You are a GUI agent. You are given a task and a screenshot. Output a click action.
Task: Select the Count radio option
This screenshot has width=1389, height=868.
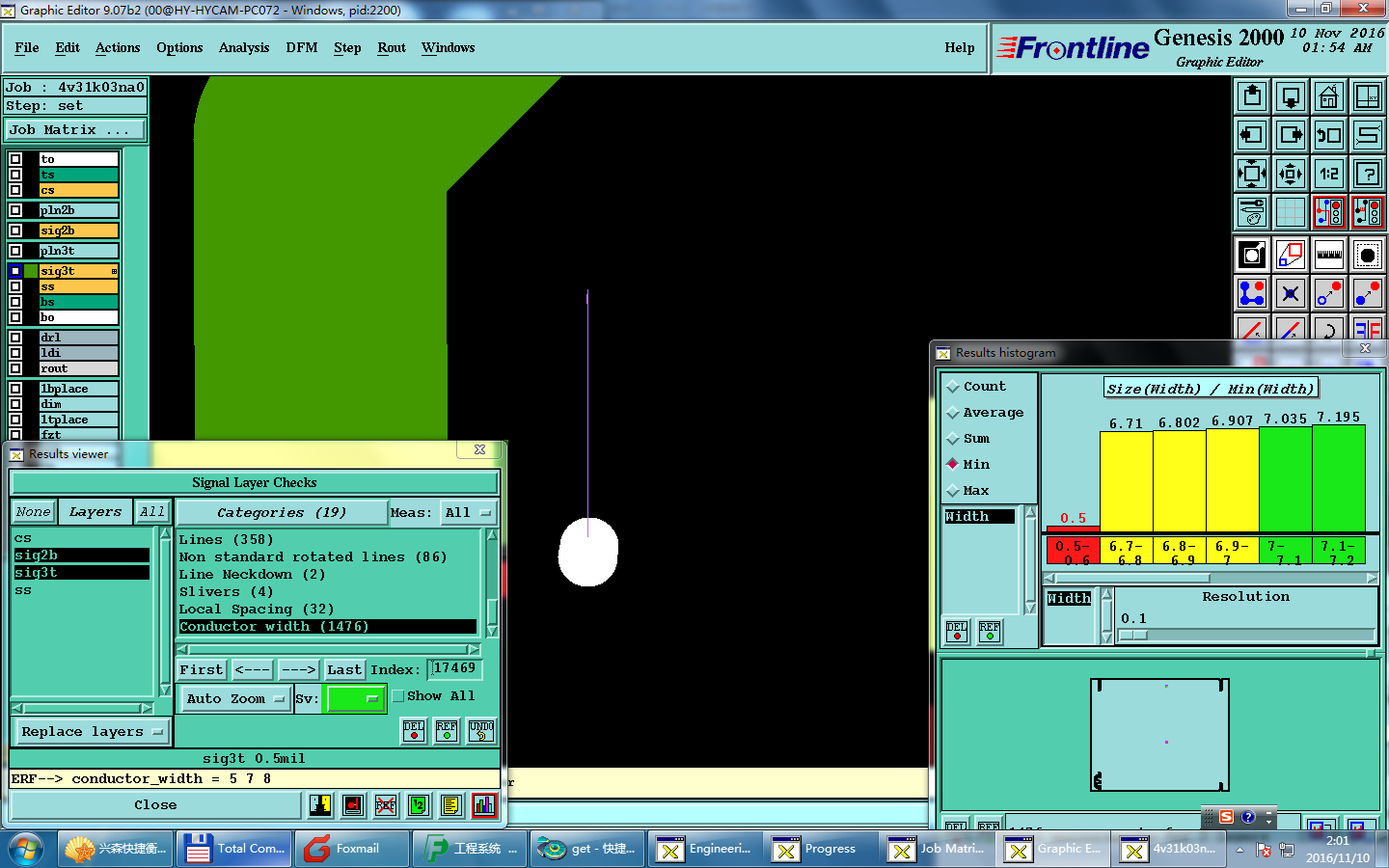tap(953, 387)
